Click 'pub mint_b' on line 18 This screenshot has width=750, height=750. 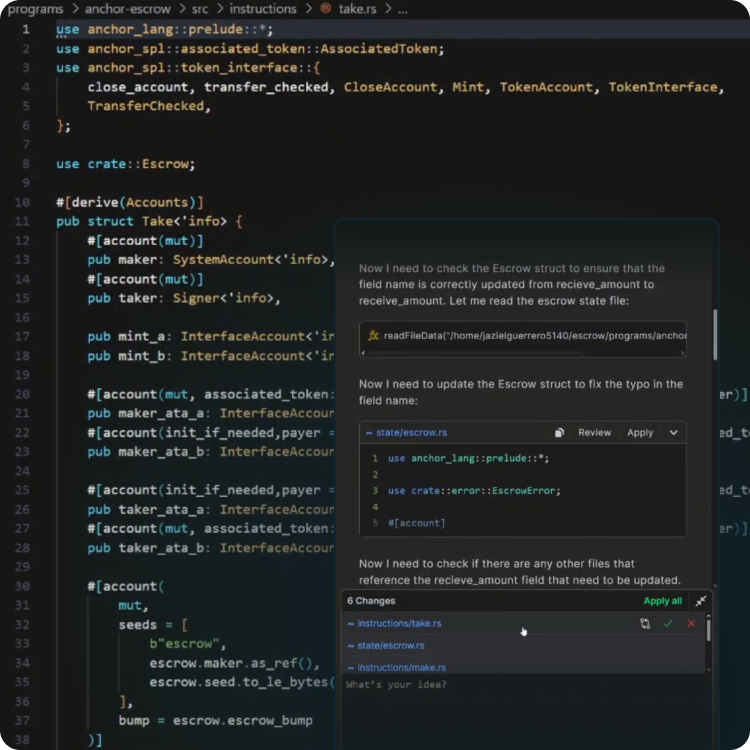126,356
